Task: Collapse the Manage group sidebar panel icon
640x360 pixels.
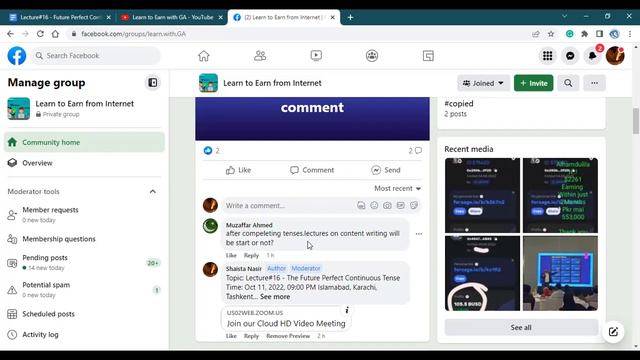Action: (x=153, y=83)
